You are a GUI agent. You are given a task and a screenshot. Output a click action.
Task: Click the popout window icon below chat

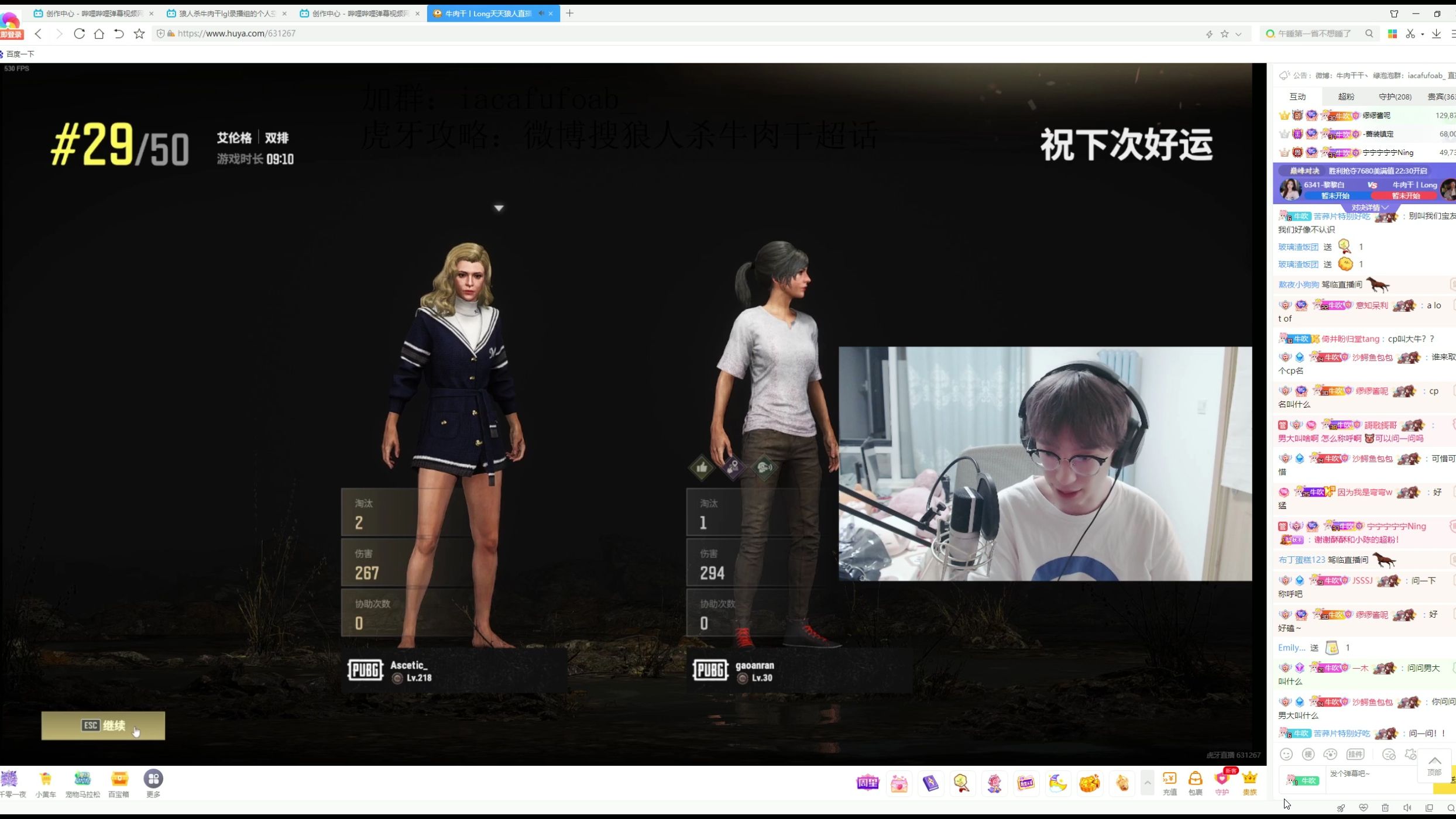click(1430, 808)
